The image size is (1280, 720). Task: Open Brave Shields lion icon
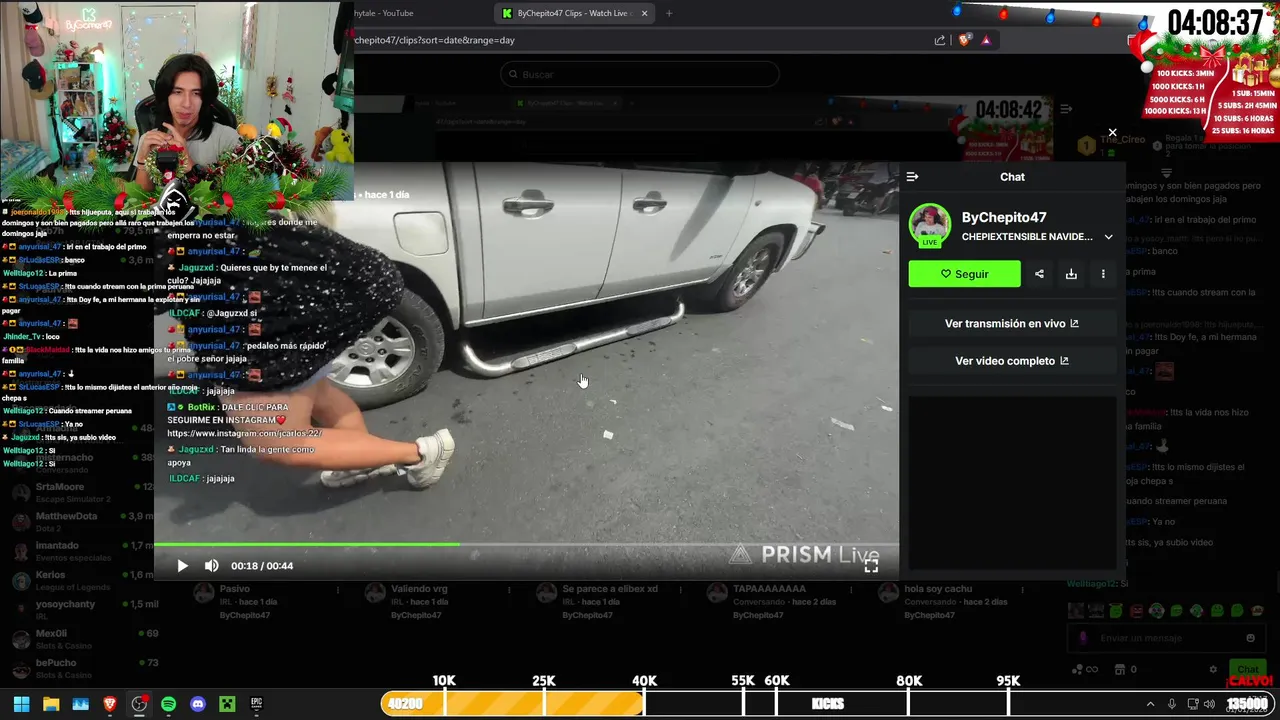coord(964,40)
